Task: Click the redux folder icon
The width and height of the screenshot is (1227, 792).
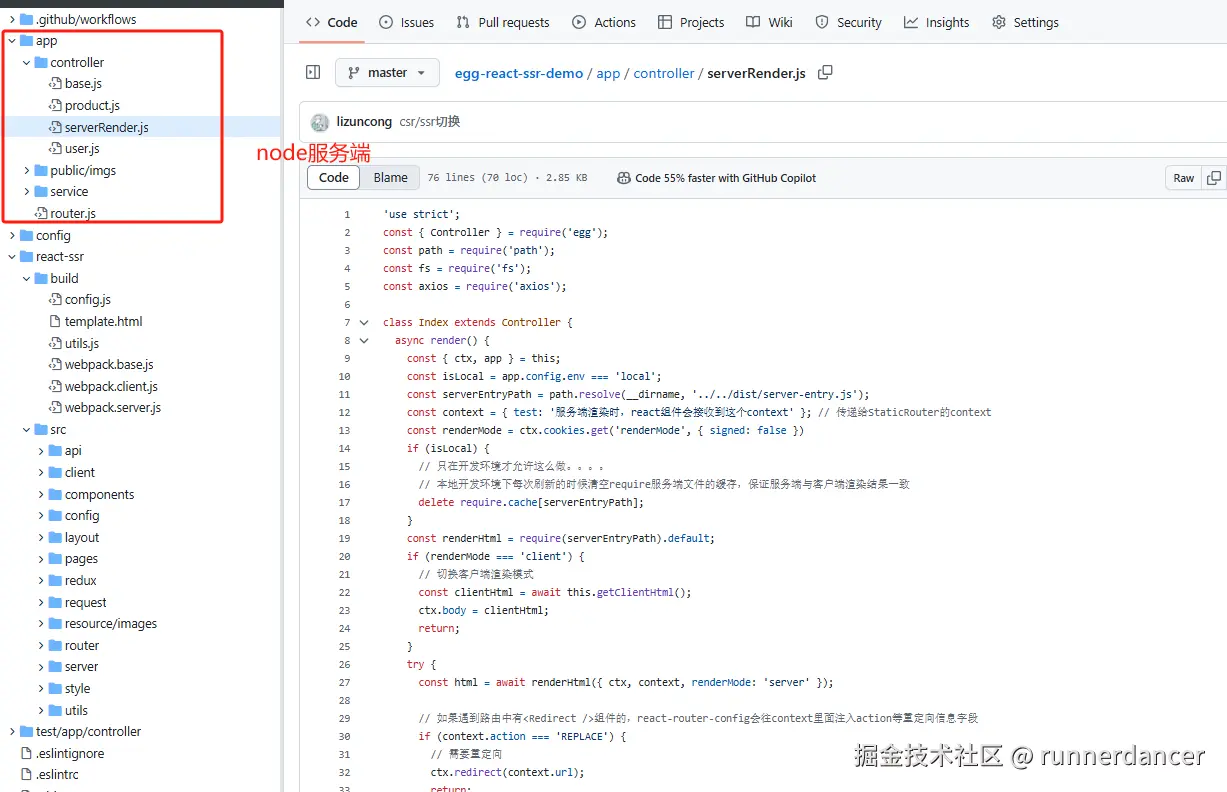Action: [x=55, y=580]
